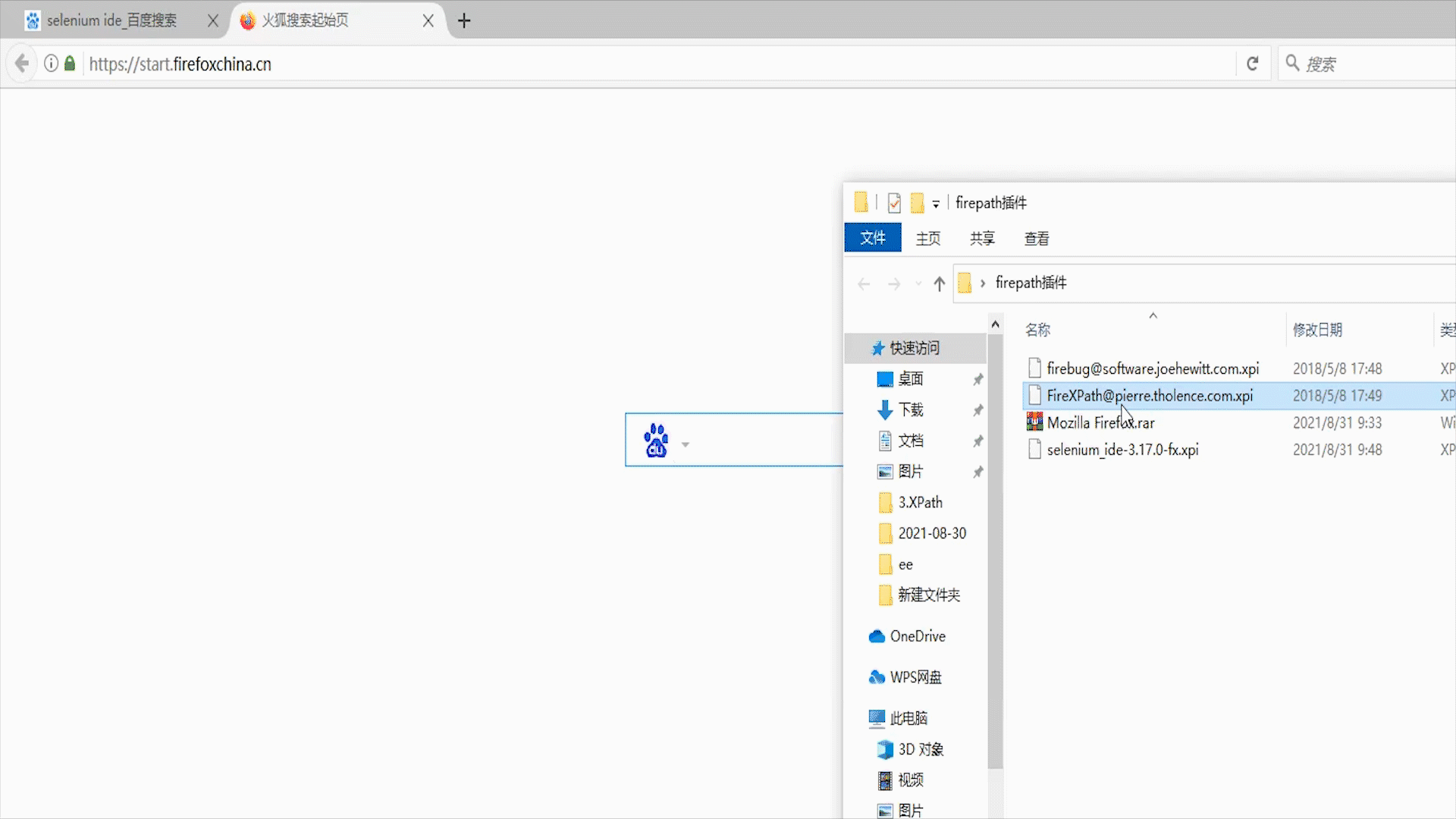Expand the search engine selector arrow
The width and height of the screenshot is (1456, 819).
click(x=686, y=444)
